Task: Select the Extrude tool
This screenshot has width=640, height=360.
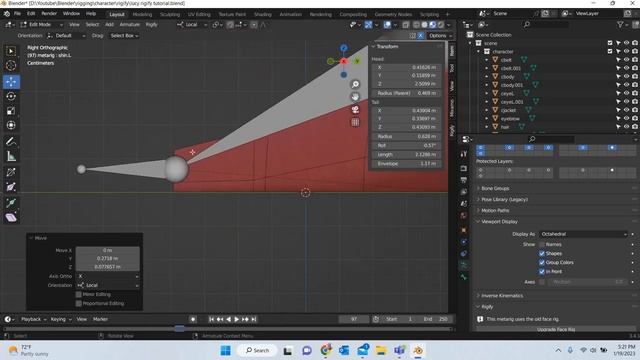Action: click(11, 202)
